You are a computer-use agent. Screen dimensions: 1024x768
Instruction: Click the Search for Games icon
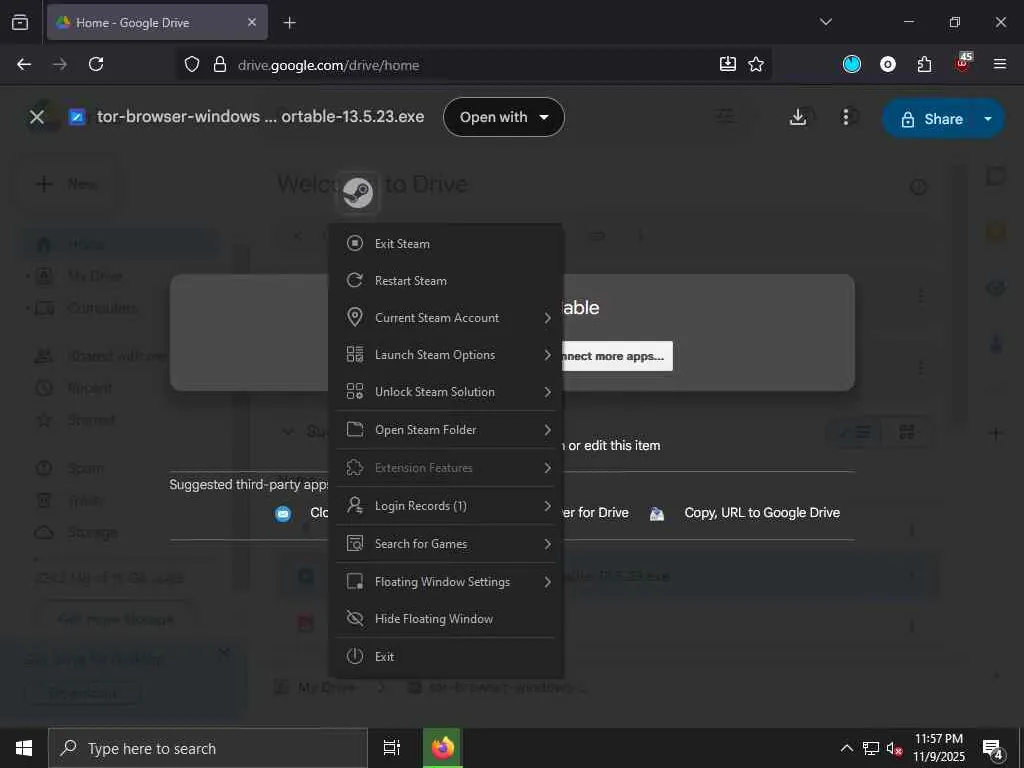355,543
